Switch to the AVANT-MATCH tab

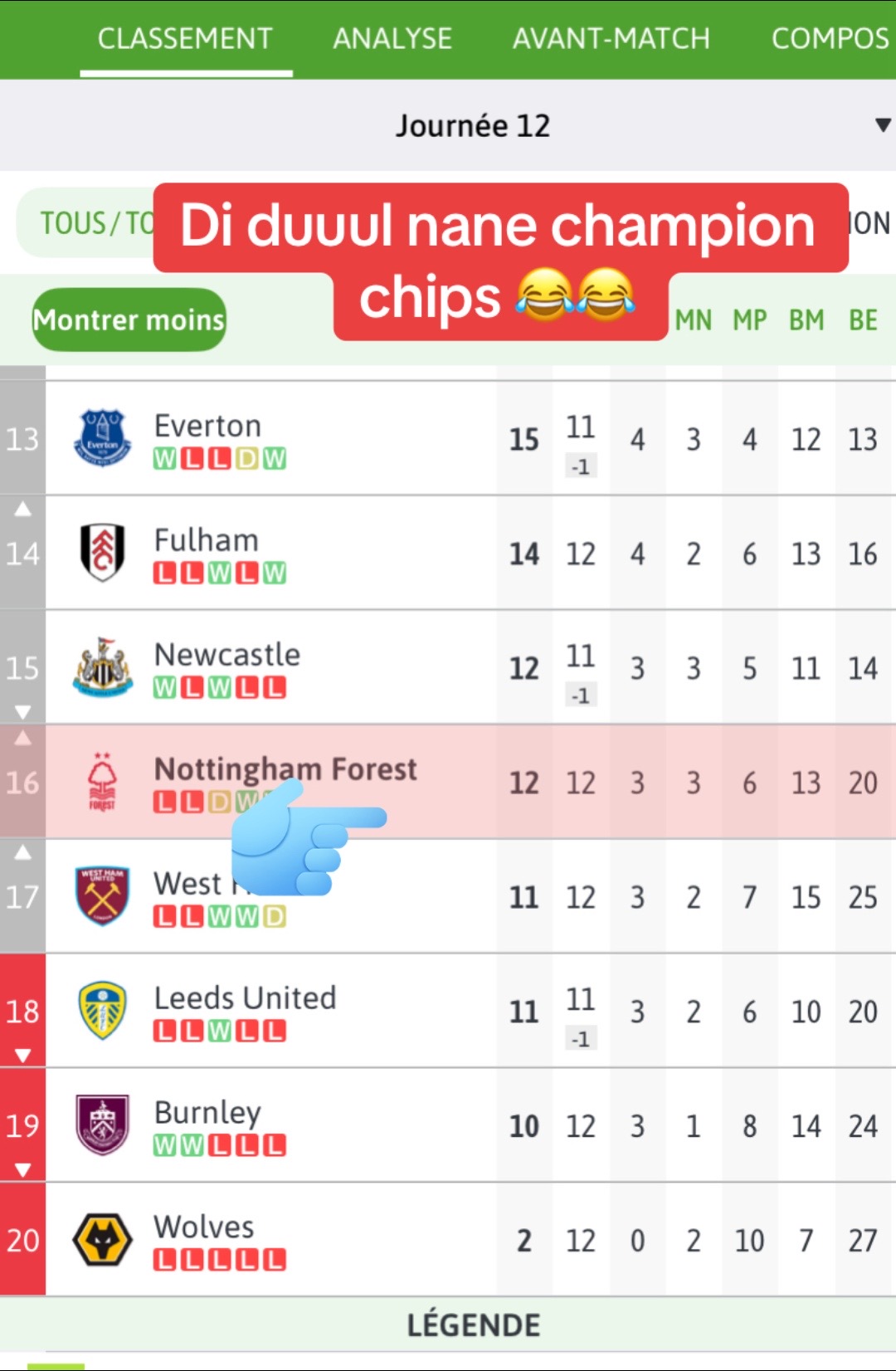point(611,38)
